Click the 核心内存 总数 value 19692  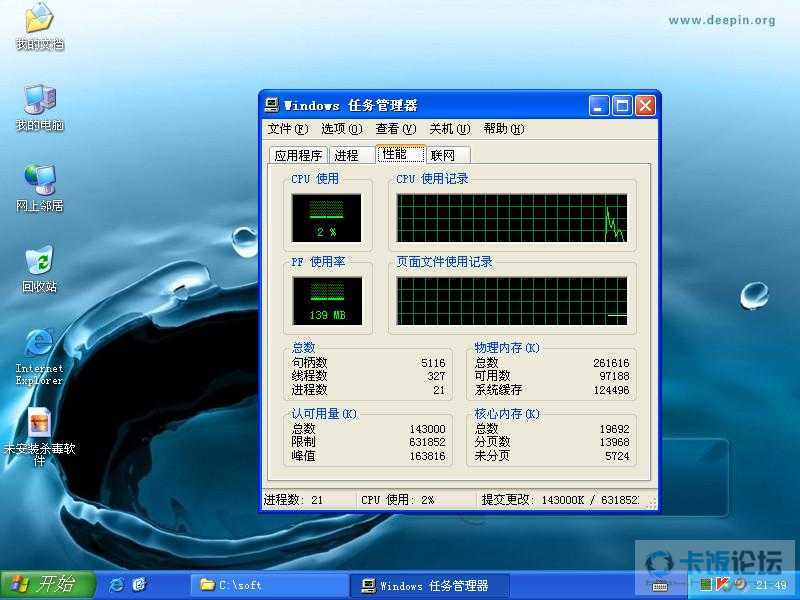614,429
